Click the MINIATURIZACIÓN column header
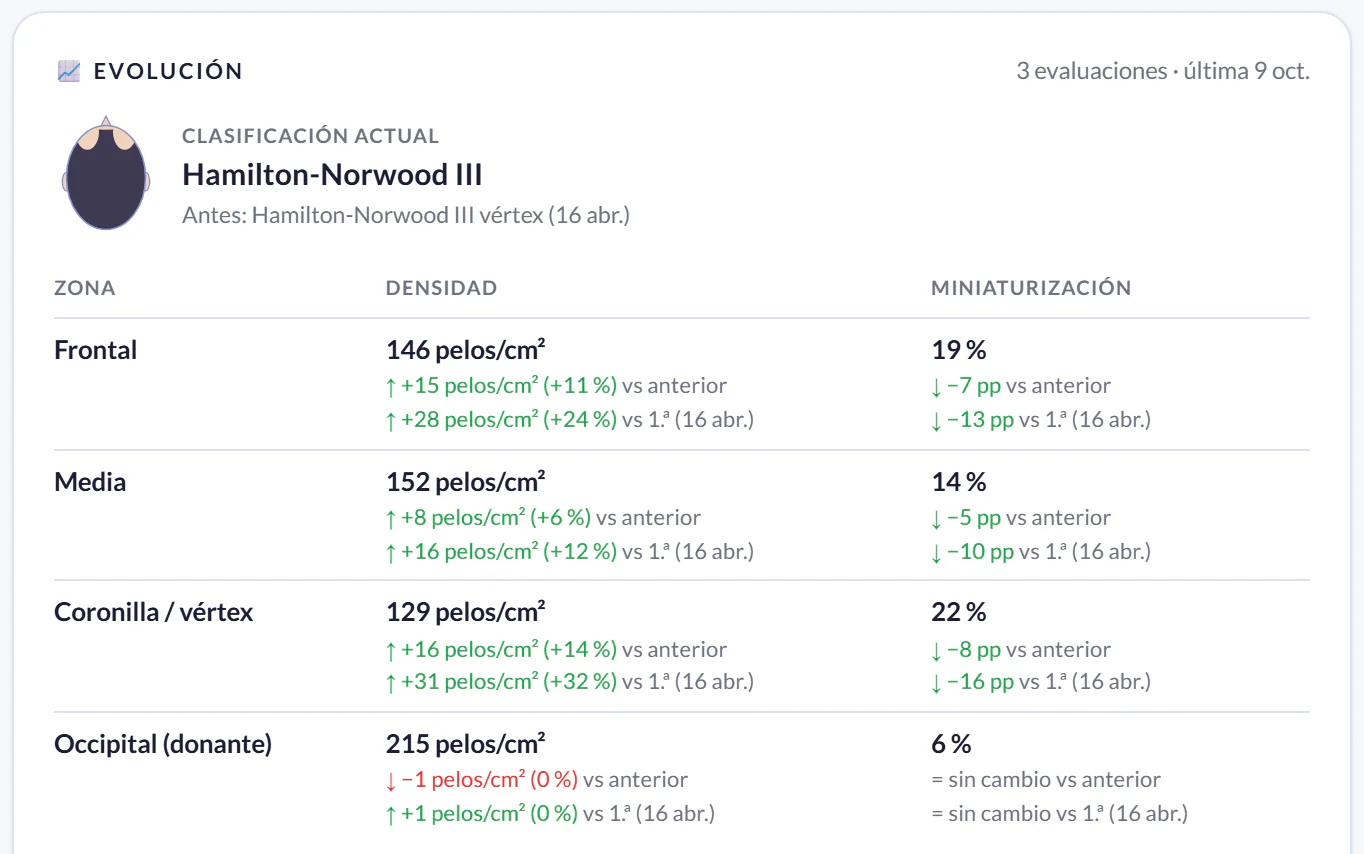 click(1032, 288)
